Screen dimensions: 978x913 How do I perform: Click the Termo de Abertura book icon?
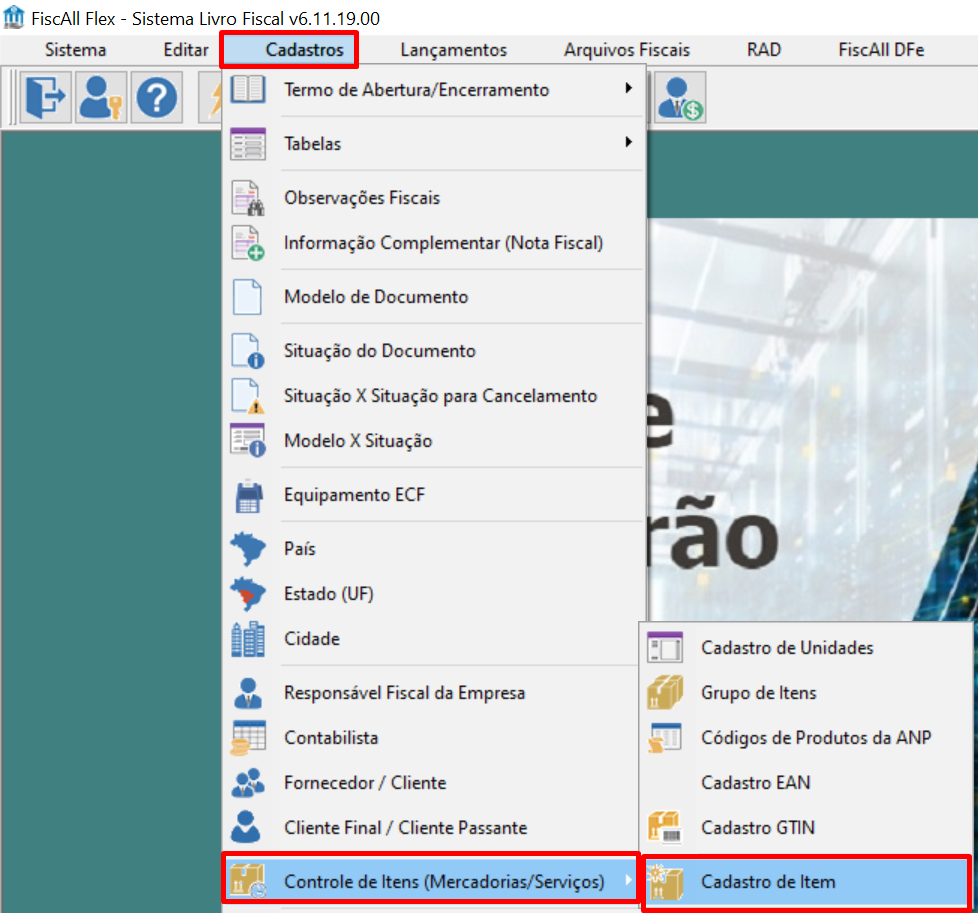tap(248, 89)
